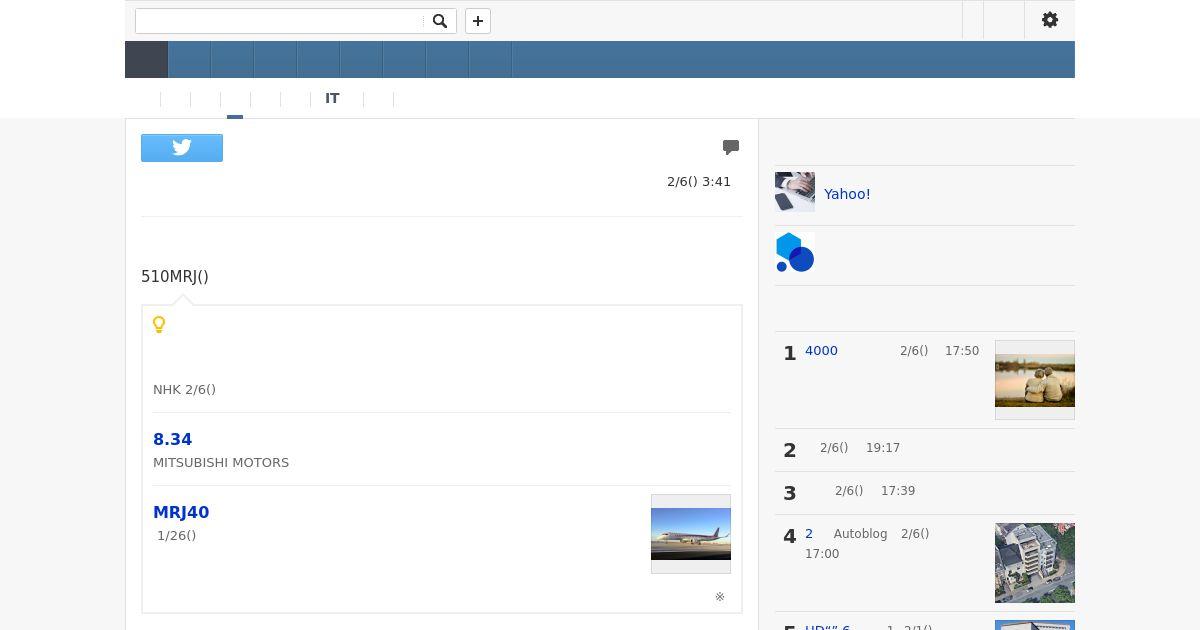Click the "Autoblog" source label
Screen dimensions: 1200x630
[861, 534]
